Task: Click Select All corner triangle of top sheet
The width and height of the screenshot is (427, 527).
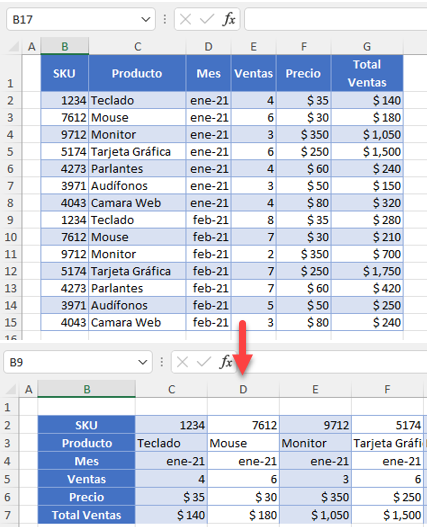Action: point(13,46)
